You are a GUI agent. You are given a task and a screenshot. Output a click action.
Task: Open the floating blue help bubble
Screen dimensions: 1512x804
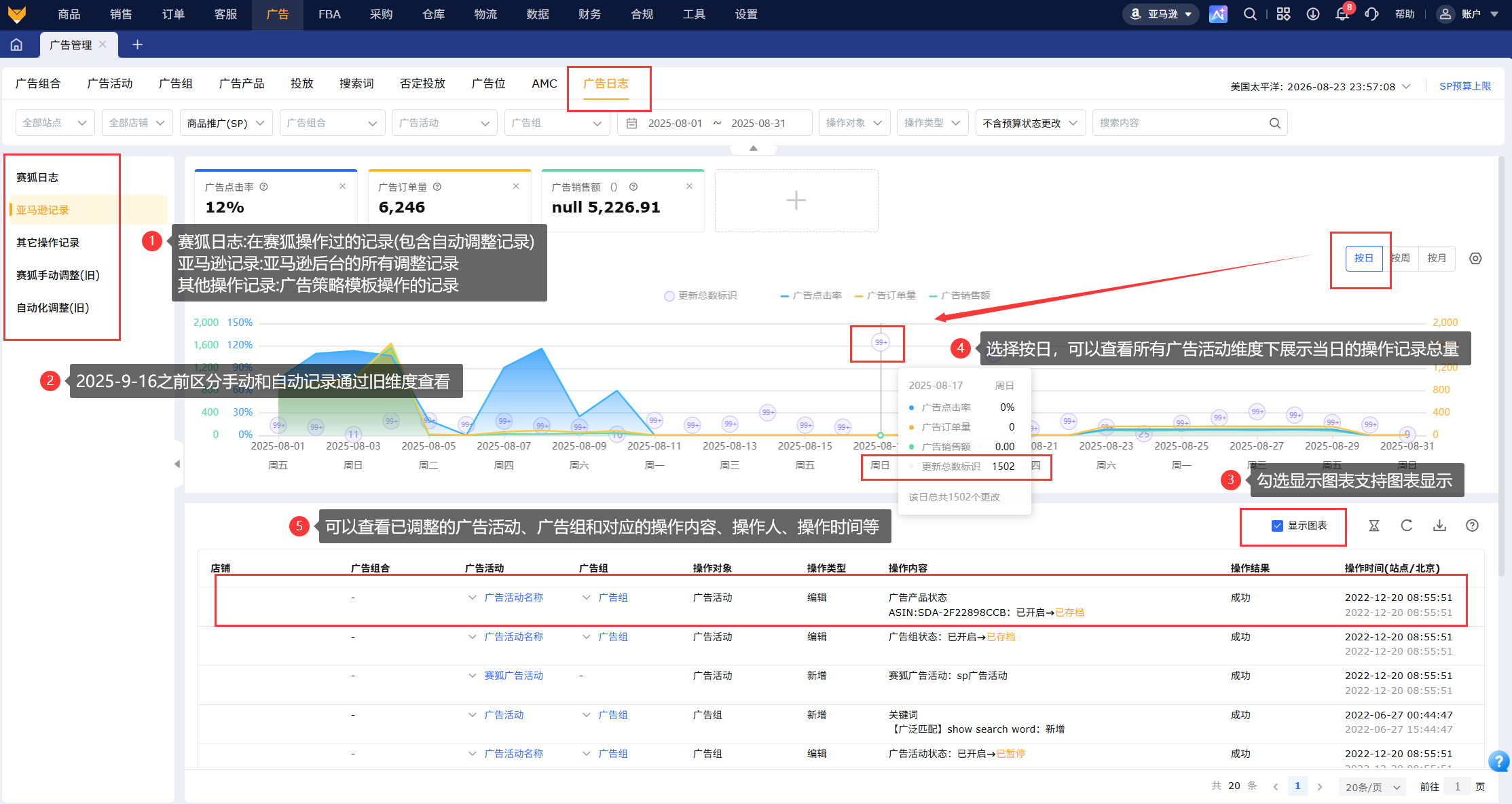pyautogui.click(x=1498, y=761)
